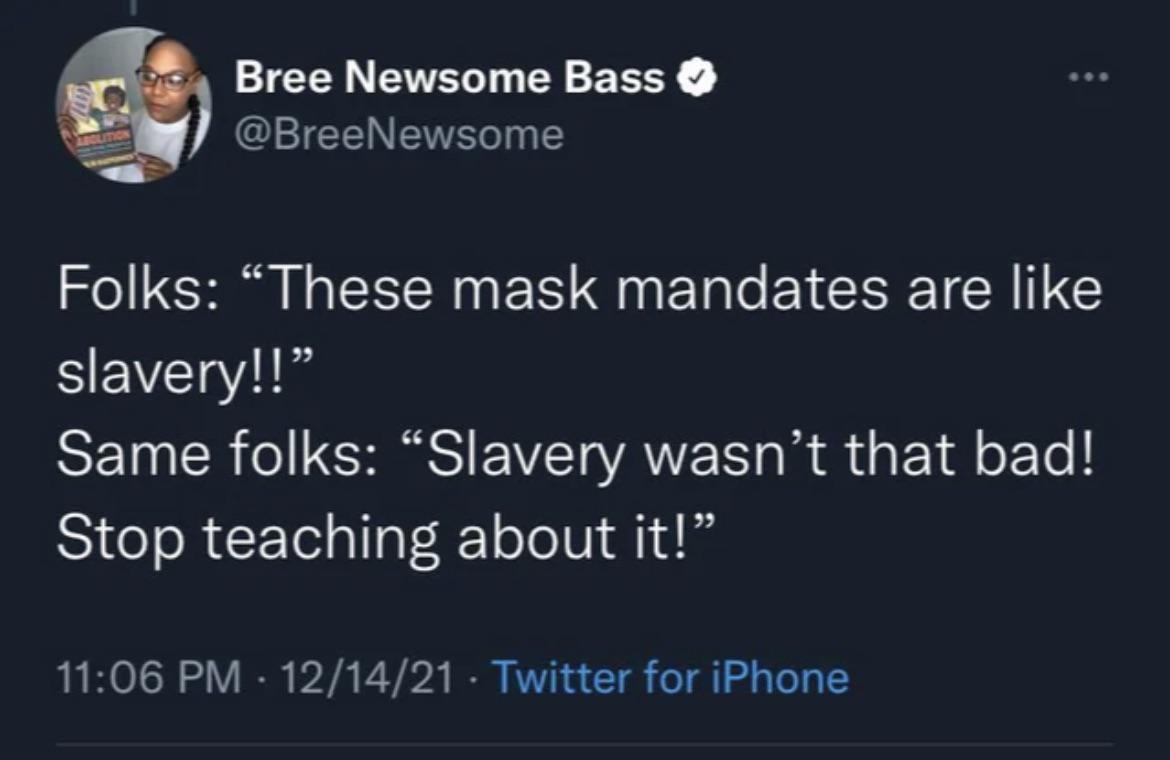Tap the Twitter for iPhone source link
Screen dimensions: 1170x760
(672, 677)
